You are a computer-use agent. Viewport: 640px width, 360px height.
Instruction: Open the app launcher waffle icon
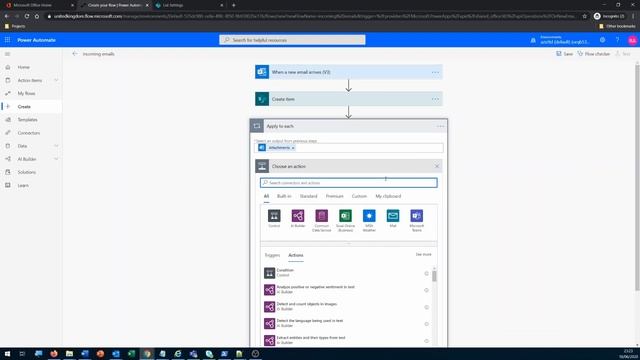point(7,40)
